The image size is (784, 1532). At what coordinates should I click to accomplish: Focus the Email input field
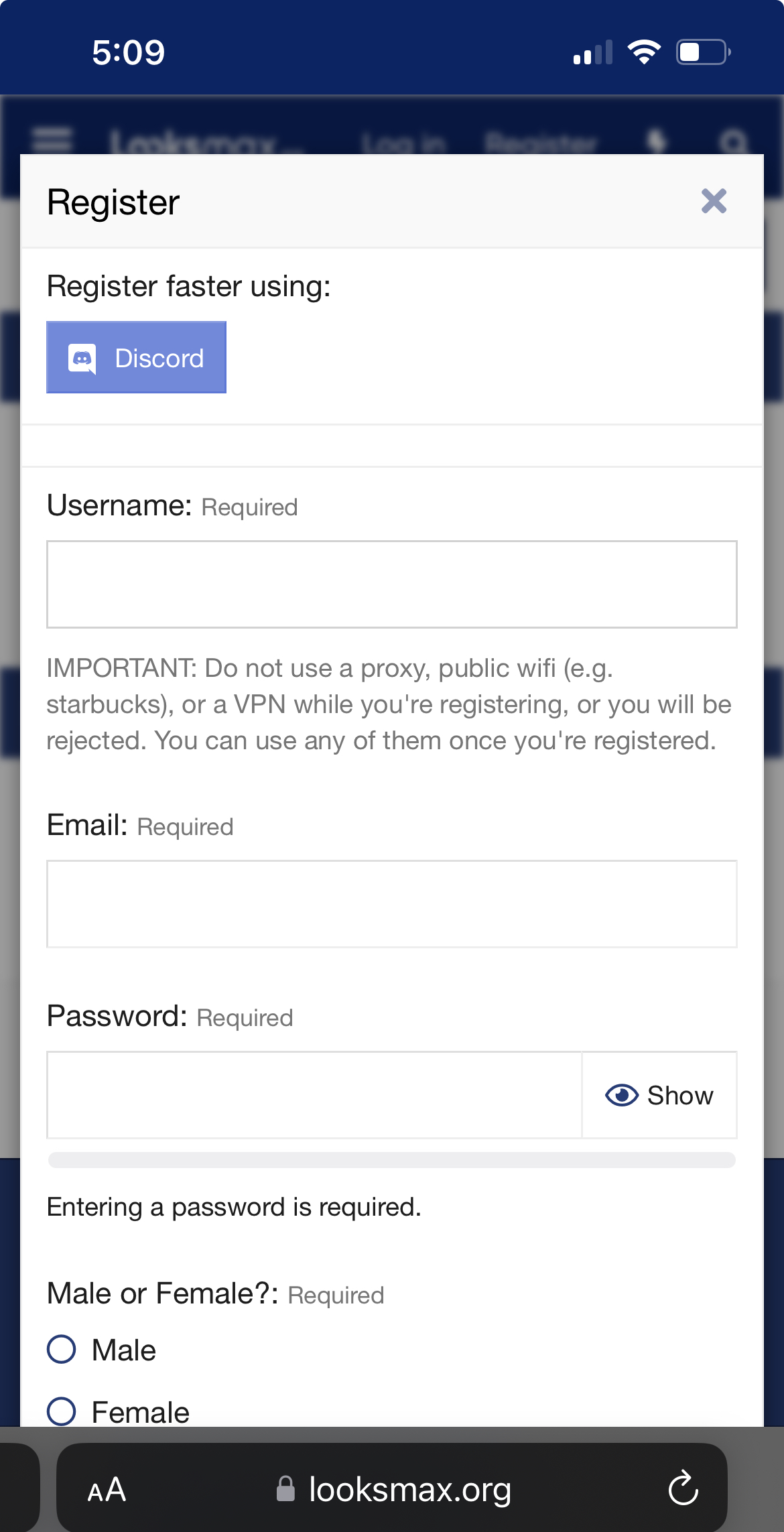click(392, 904)
